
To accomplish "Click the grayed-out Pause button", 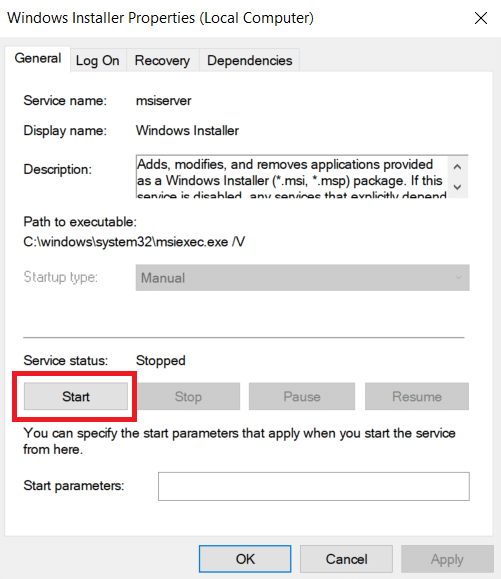I will coord(302,397).
